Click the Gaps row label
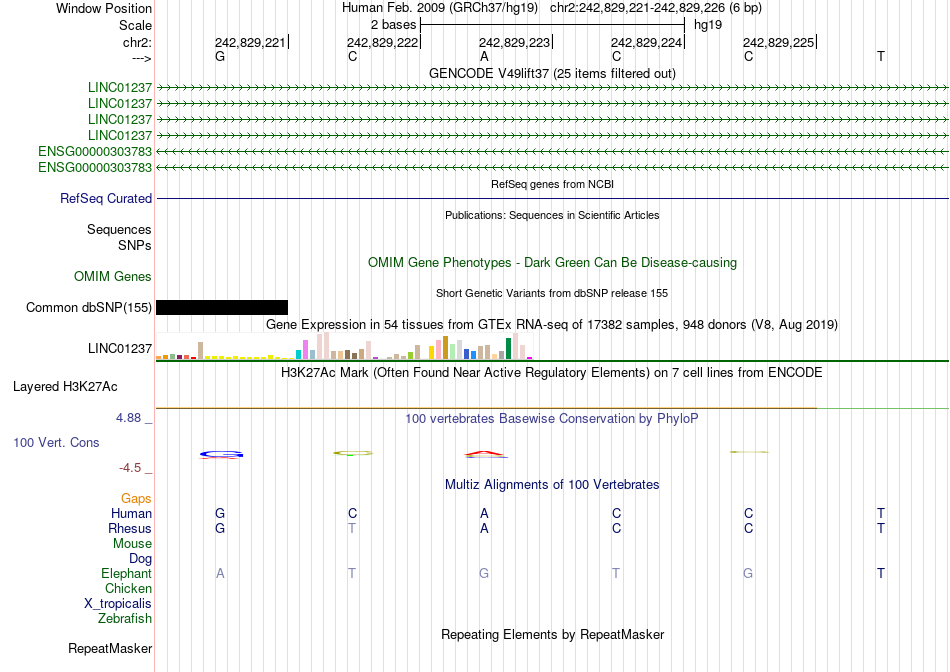 point(136,498)
